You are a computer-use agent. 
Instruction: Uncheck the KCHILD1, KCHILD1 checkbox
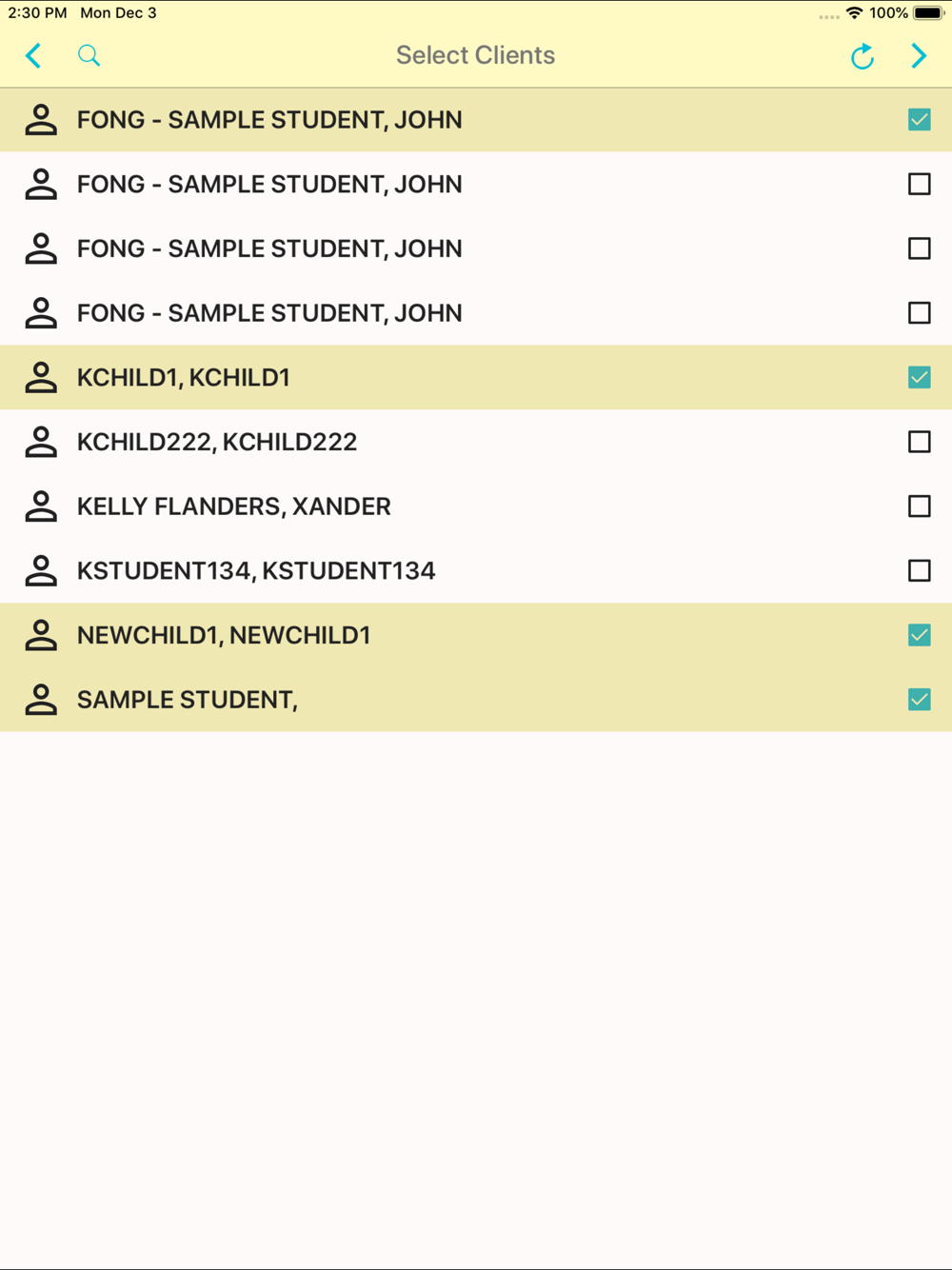pos(919,378)
